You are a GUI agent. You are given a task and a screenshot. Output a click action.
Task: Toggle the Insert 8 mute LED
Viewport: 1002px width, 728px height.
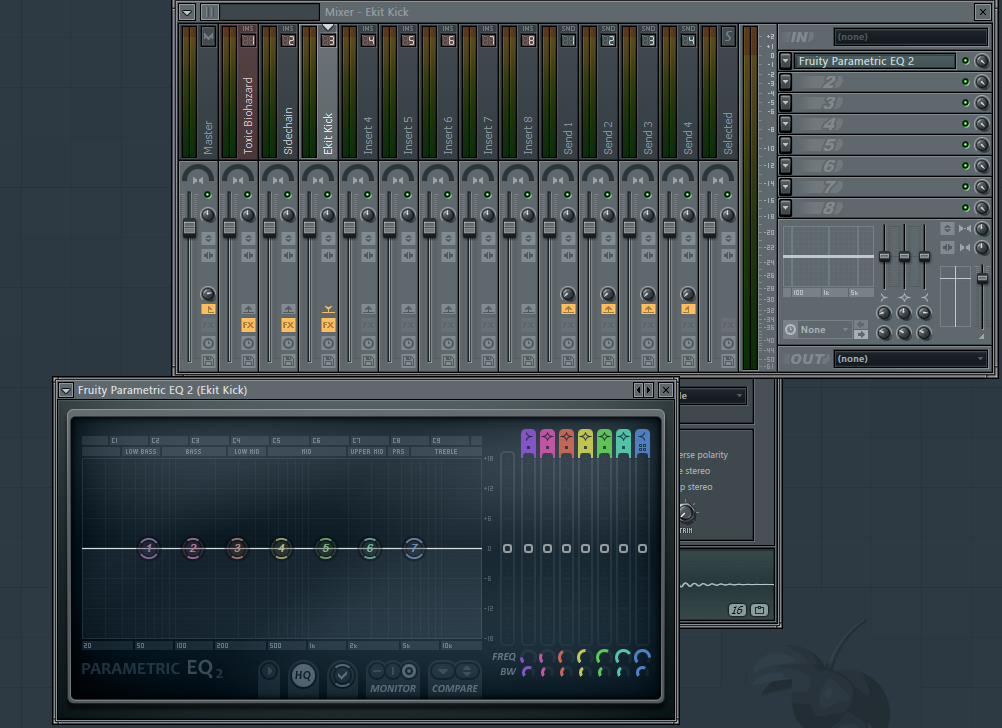click(x=528, y=194)
